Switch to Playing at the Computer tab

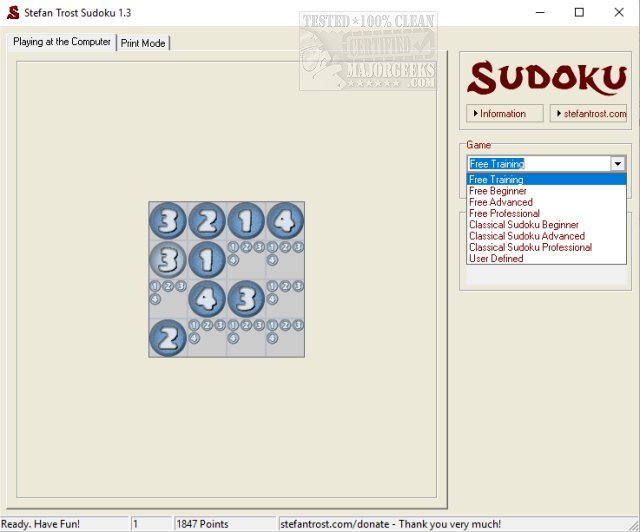pos(62,42)
